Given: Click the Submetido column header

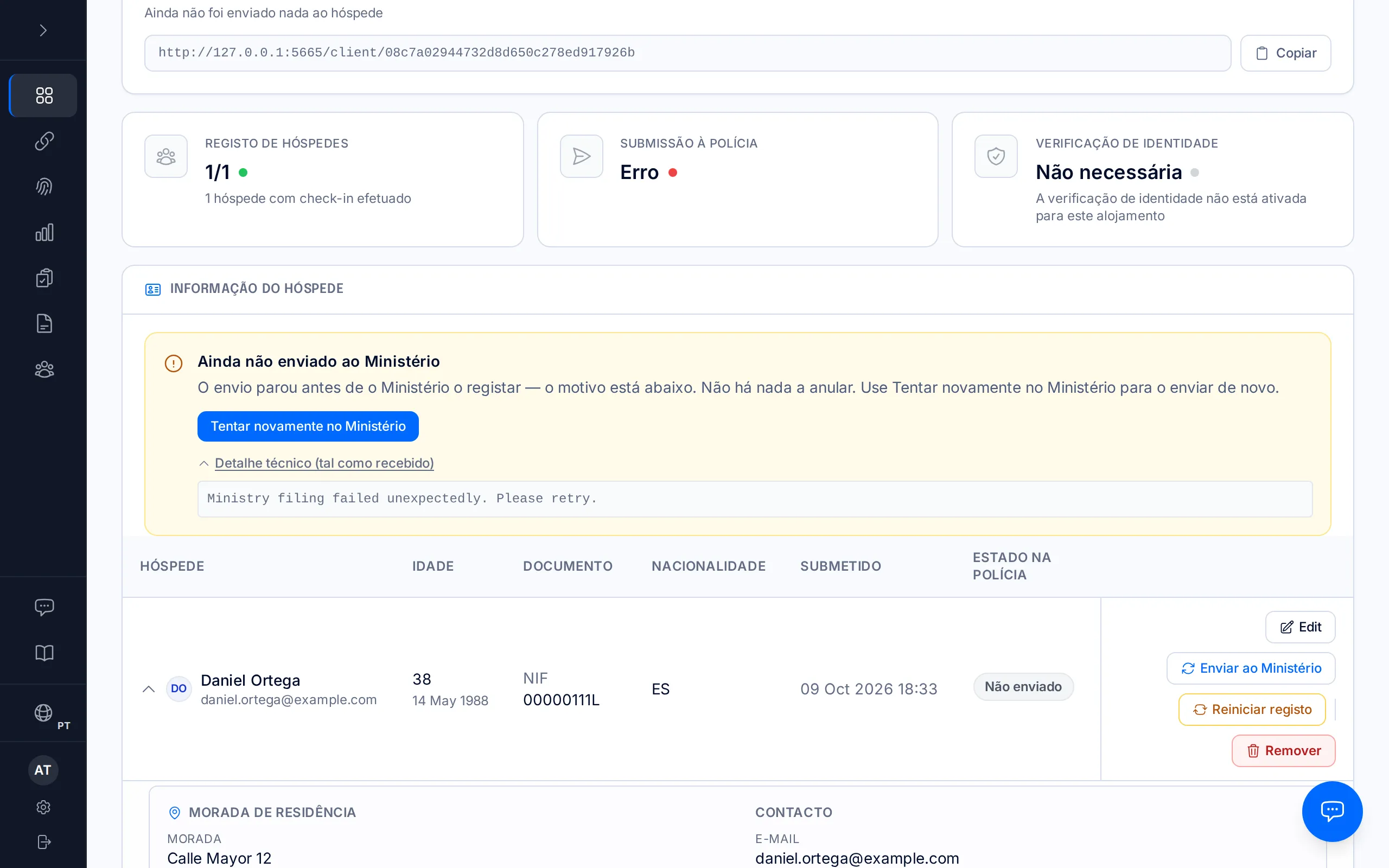Looking at the screenshot, I should [841, 566].
